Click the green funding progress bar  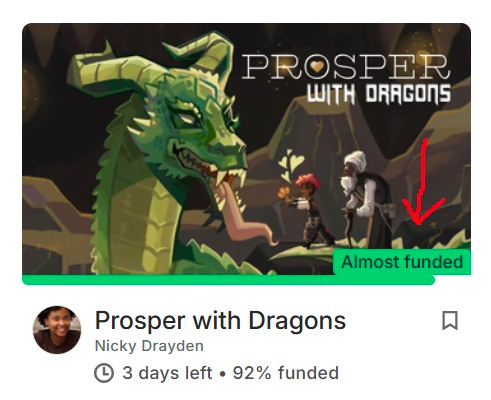tap(228, 280)
